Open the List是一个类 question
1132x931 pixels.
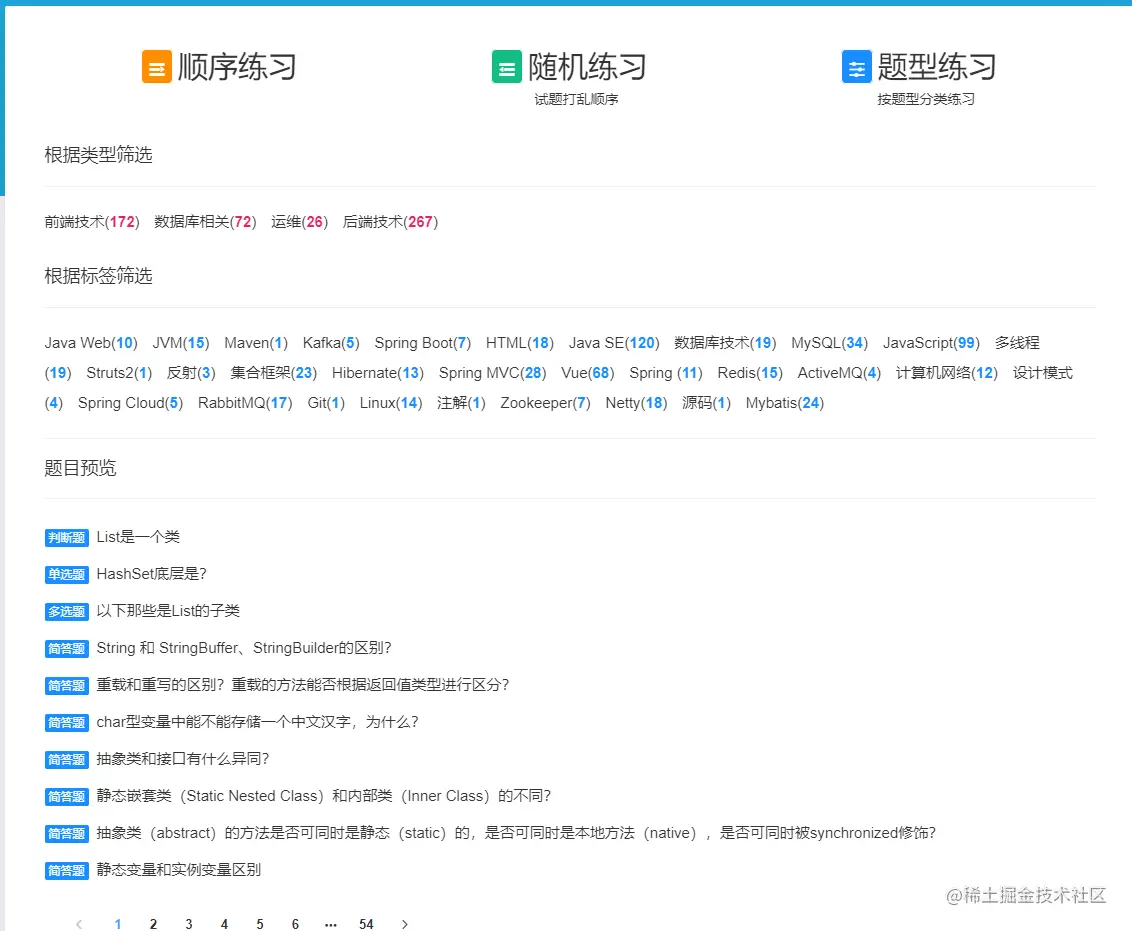(142, 537)
